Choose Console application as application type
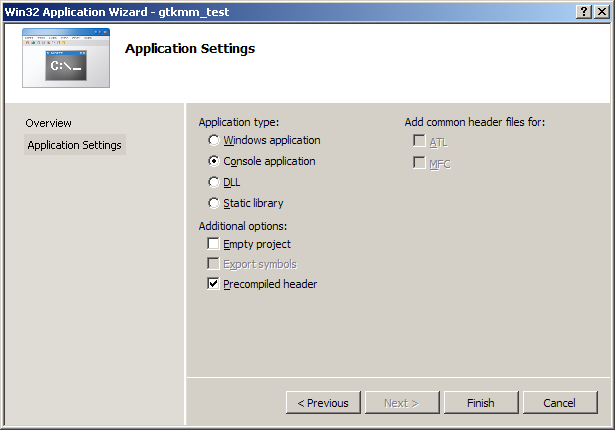This screenshot has height=430, width=615. [x=214, y=161]
